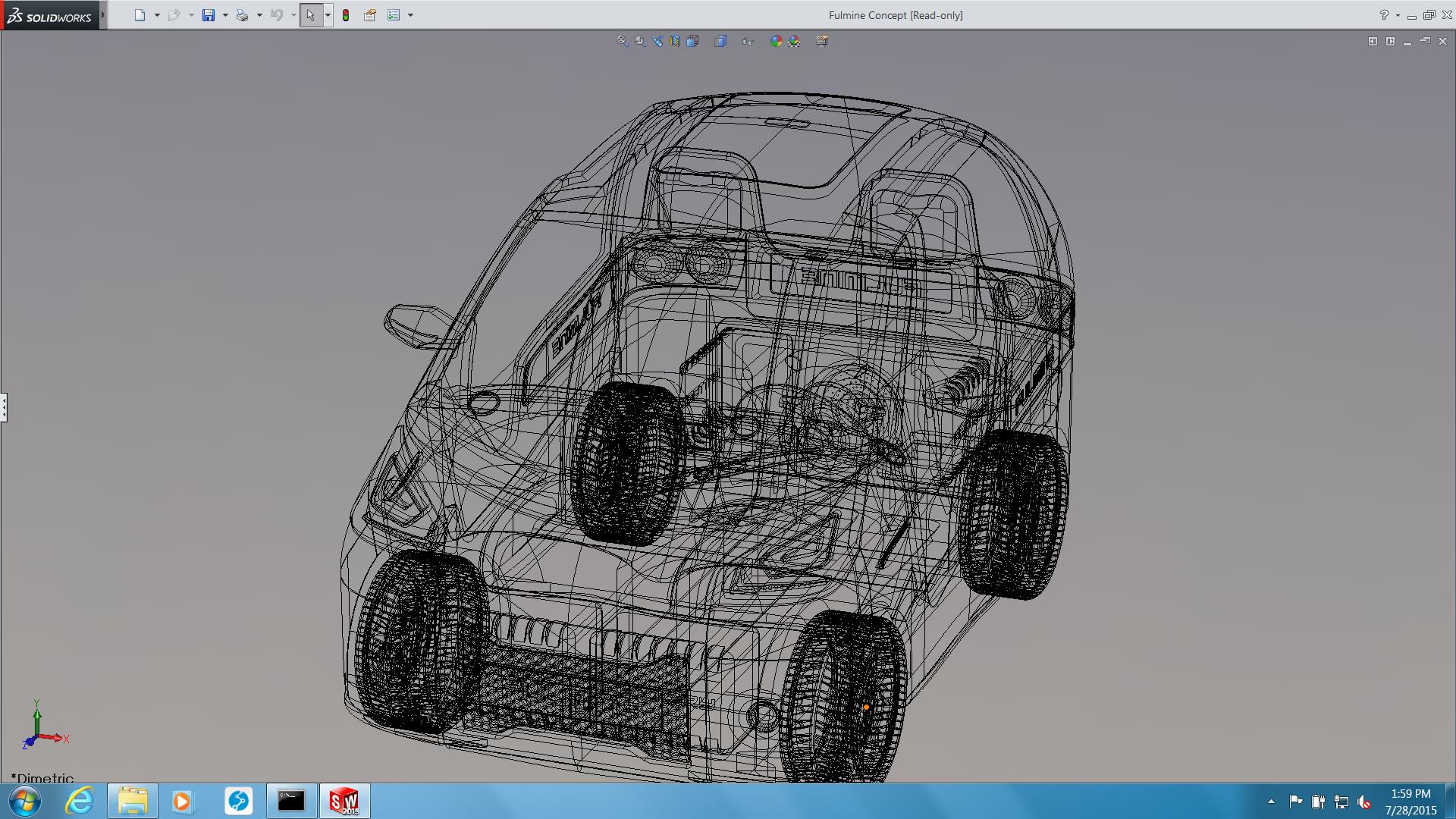Open the Help question mark menu
Viewport: 1456px width, 819px height.
click(1384, 15)
